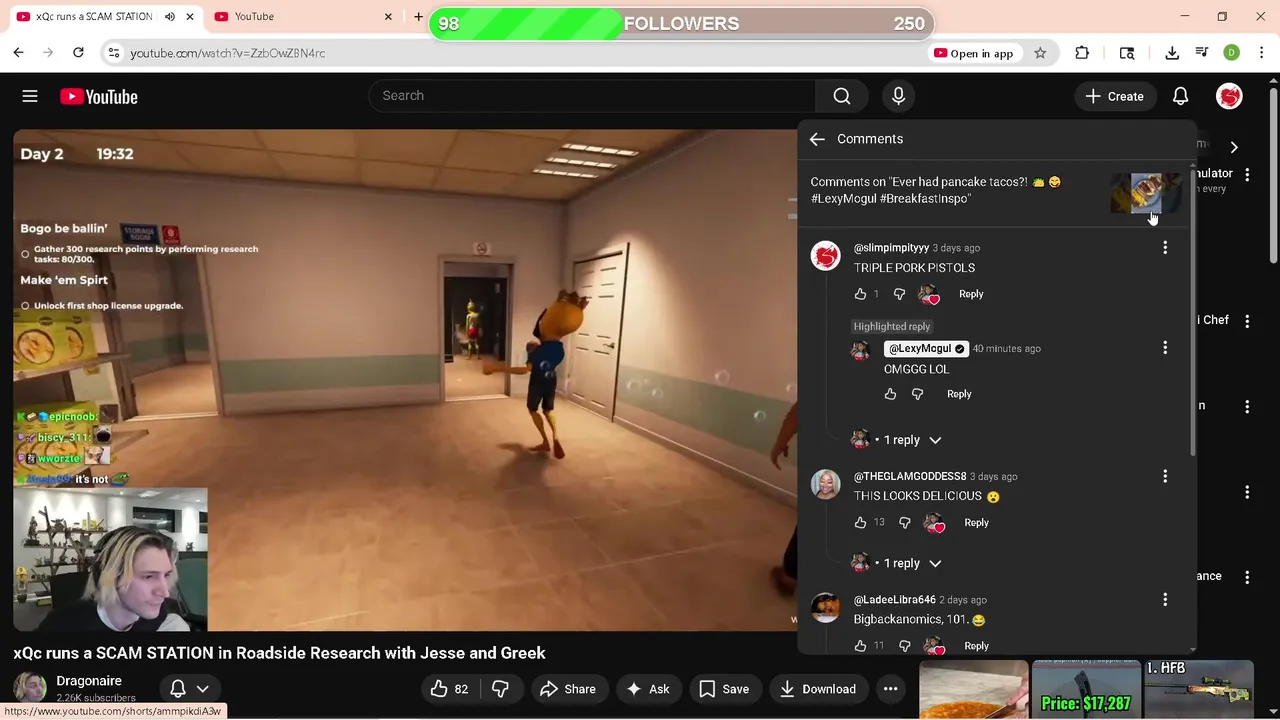The image size is (1280, 720).
Task: Open the media controls toolbar icon
Action: pos(1202,53)
